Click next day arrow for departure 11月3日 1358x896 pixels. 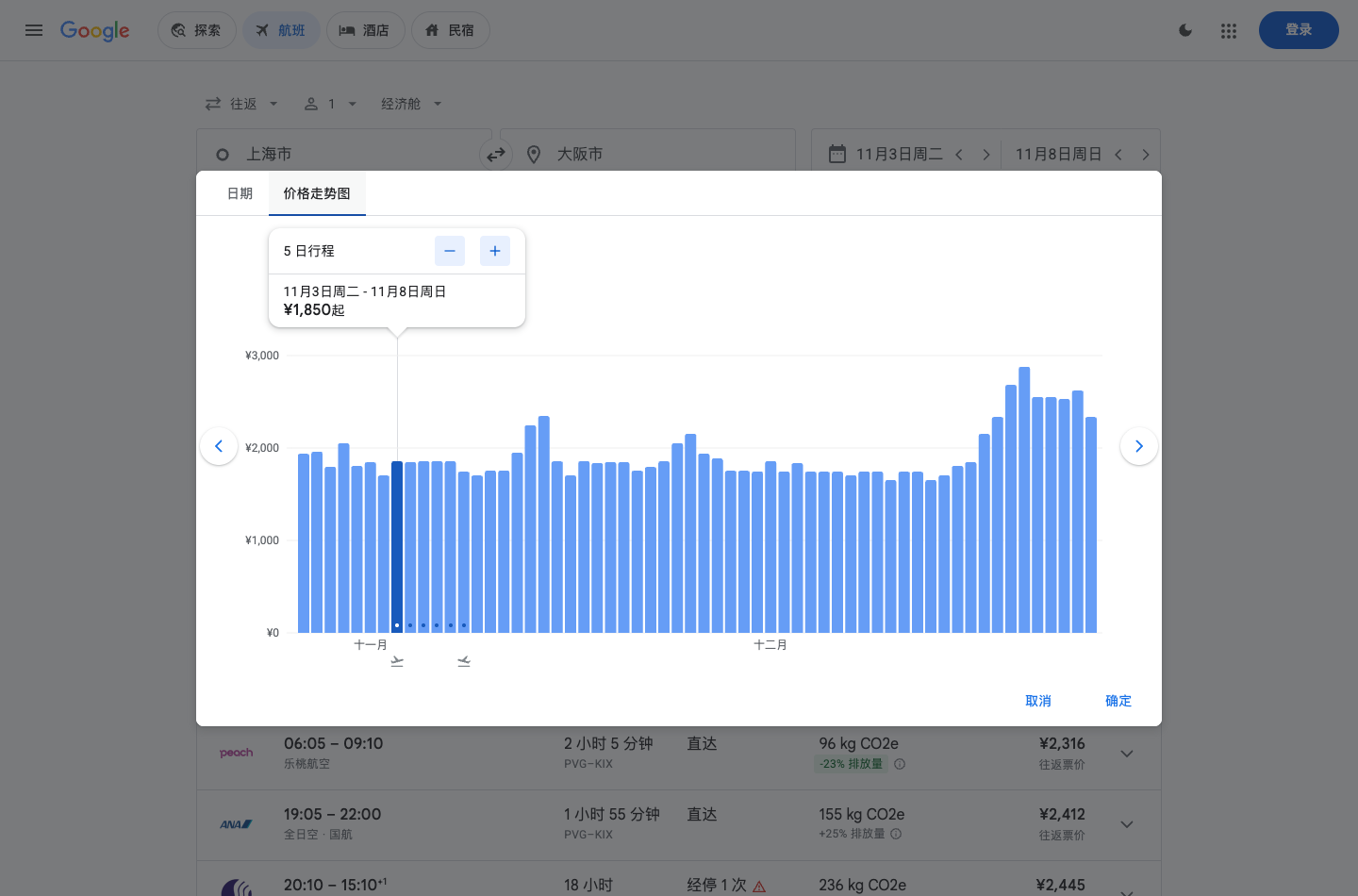coord(986,154)
